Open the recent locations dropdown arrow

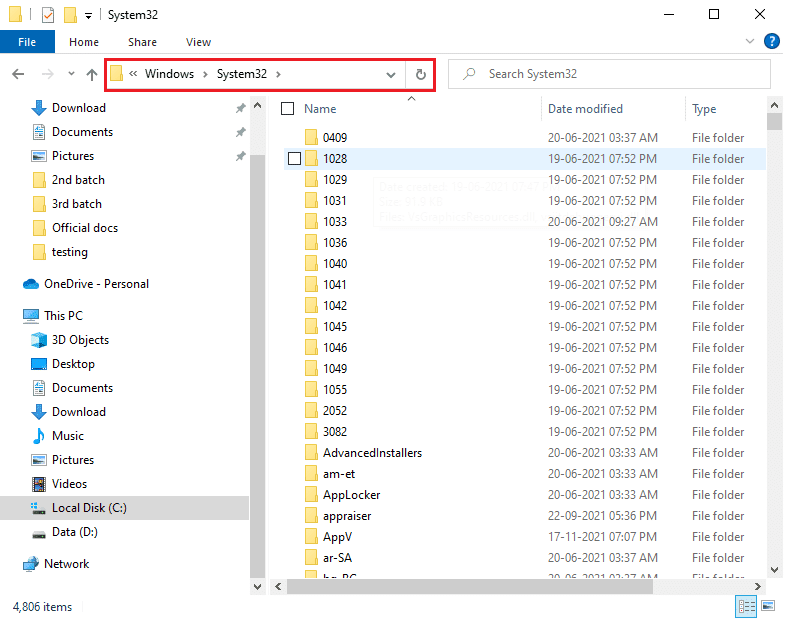pyautogui.click(x=71, y=74)
